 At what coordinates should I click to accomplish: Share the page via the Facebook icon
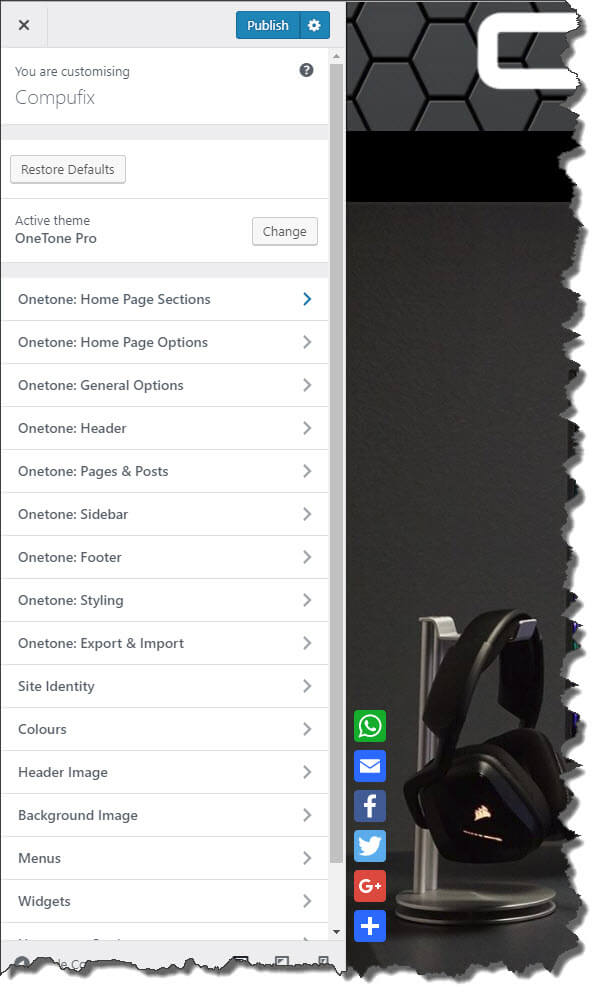[370, 806]
